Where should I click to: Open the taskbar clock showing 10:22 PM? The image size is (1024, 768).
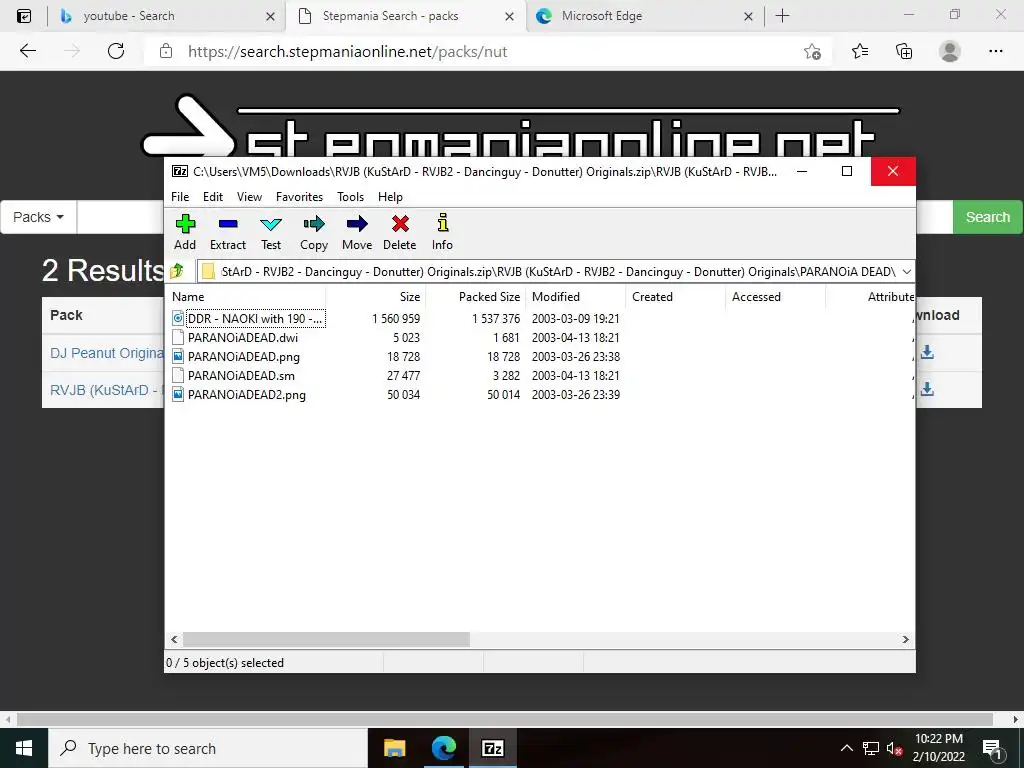point(938,748)
